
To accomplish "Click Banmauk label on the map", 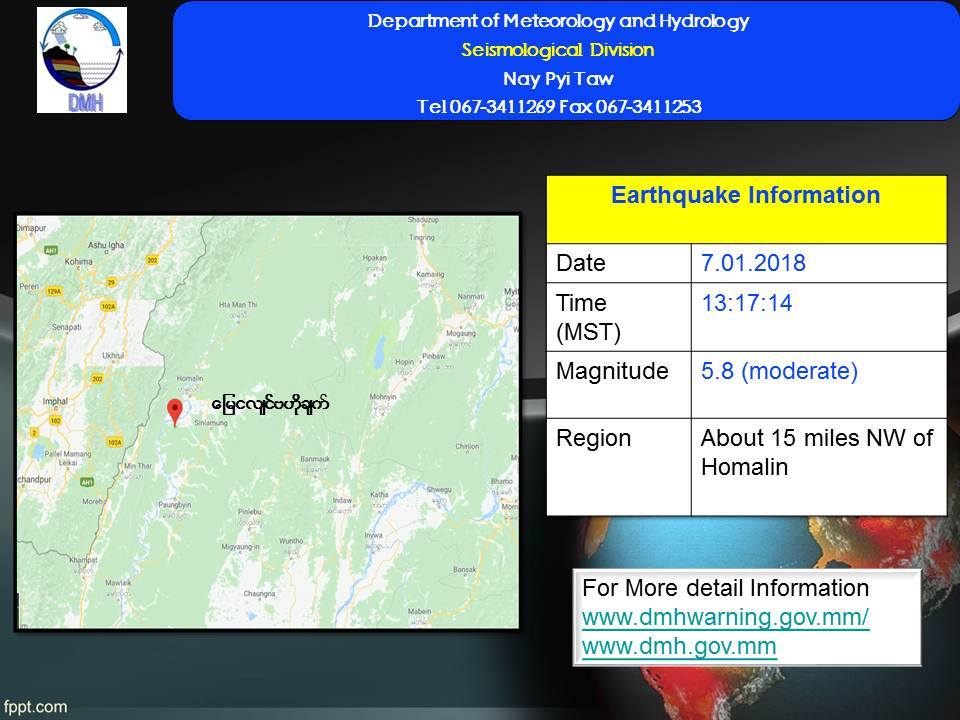I will pyautogui.click(x=315, y=459).
